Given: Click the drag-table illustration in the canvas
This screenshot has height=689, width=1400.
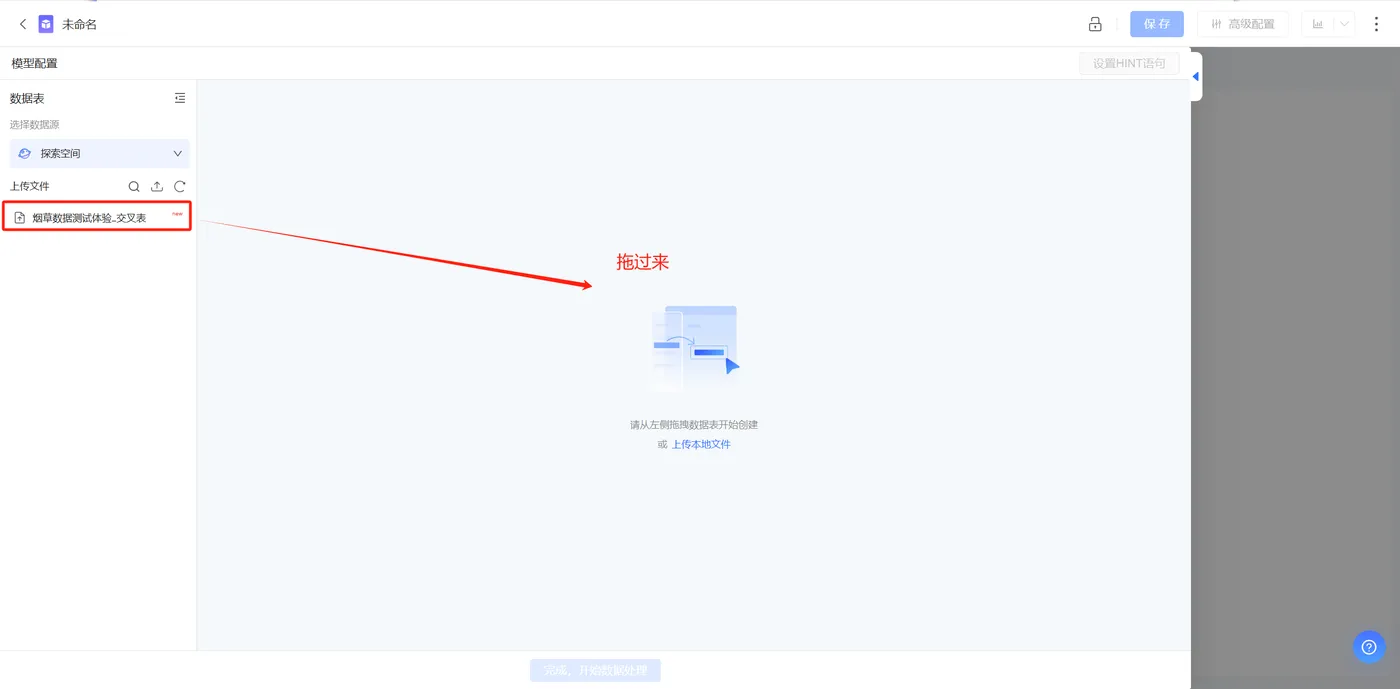Looking at the screenshot, I should point(694,346).
